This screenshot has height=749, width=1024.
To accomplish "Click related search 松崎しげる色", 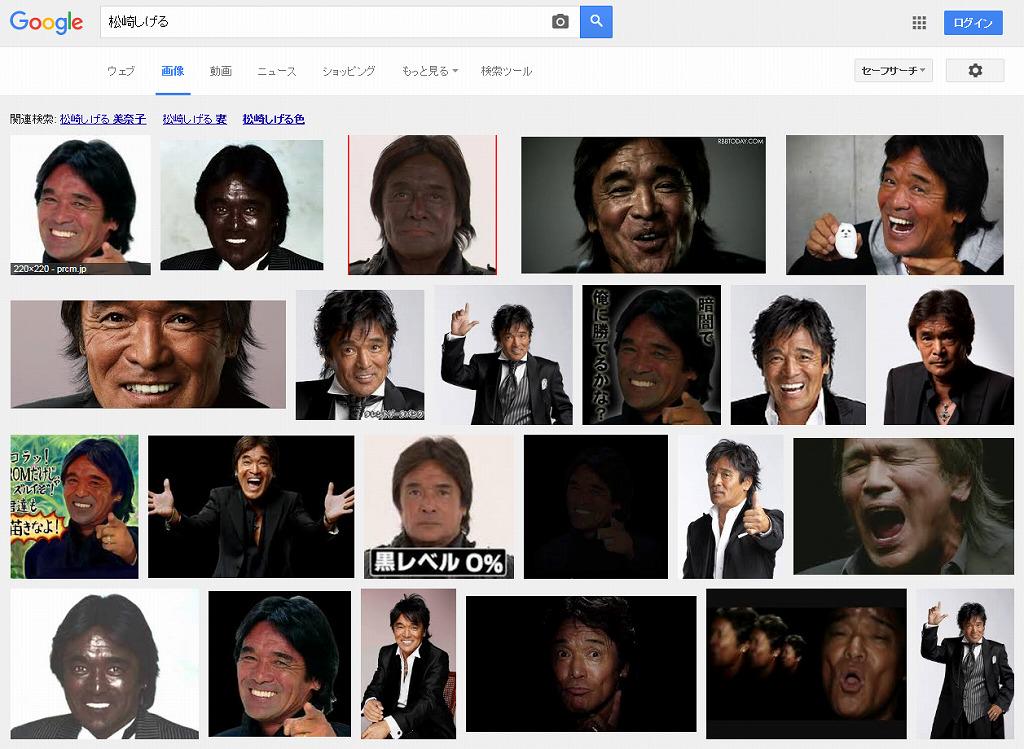I will (x=274, y=119).
